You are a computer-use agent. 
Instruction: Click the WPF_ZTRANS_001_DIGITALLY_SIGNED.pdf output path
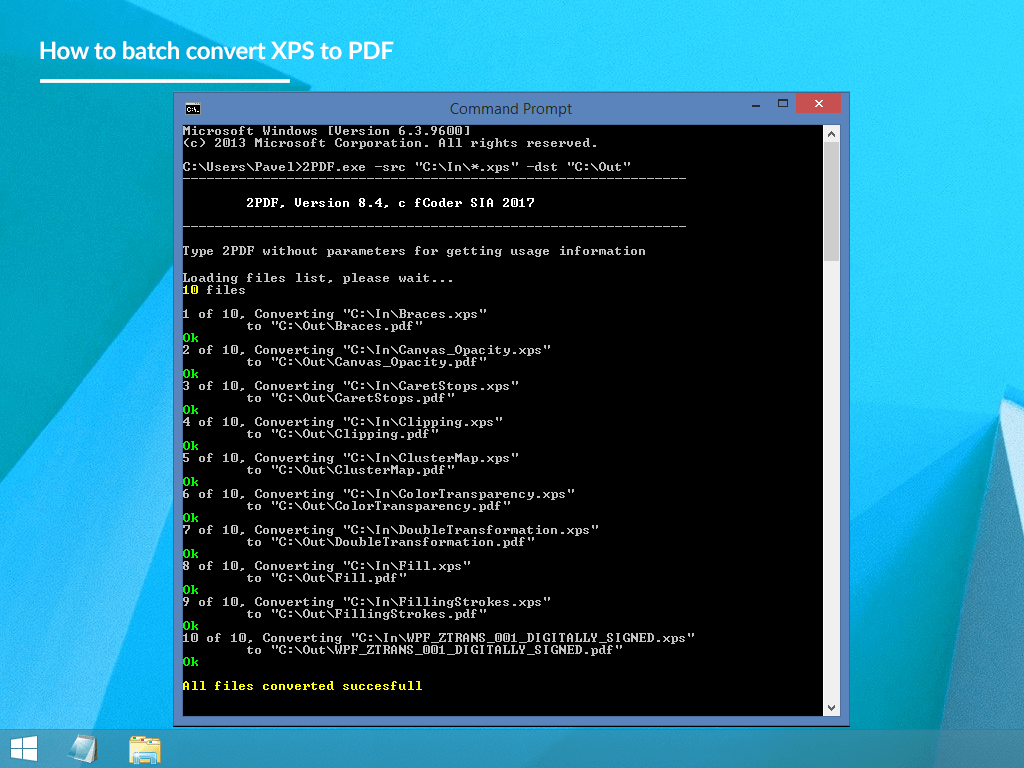(435, 649)
